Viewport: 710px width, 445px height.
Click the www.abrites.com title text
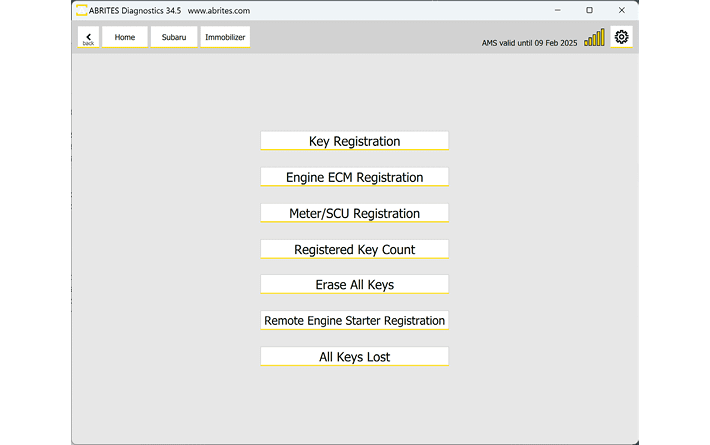pyautogui.click(x=219, y=11)
